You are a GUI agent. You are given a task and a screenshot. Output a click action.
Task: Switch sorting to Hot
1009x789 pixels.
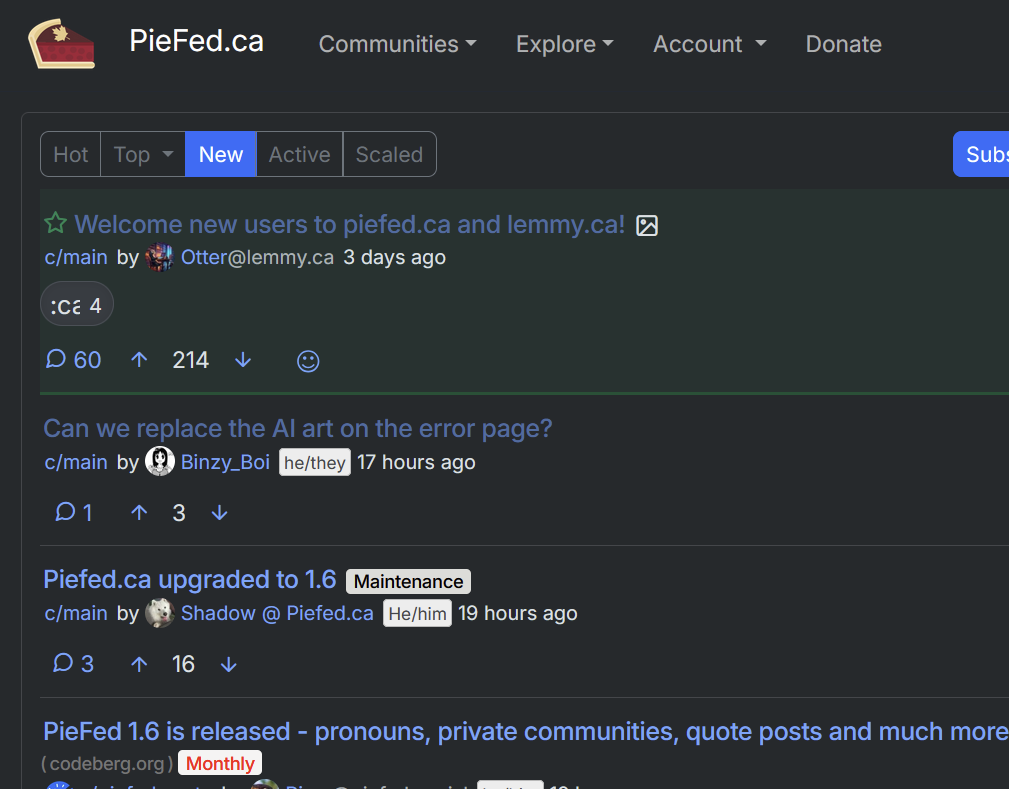(x=71, y=154)
